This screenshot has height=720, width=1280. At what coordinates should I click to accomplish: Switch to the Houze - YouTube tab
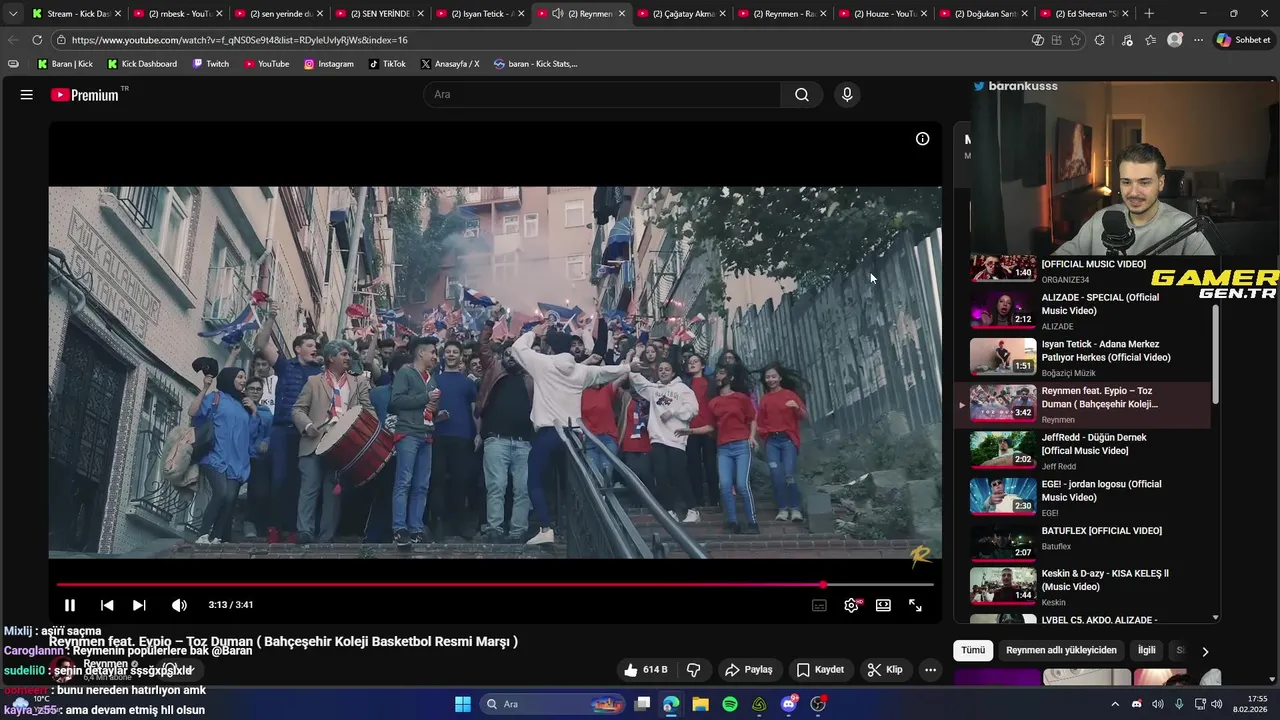(883, 14)
